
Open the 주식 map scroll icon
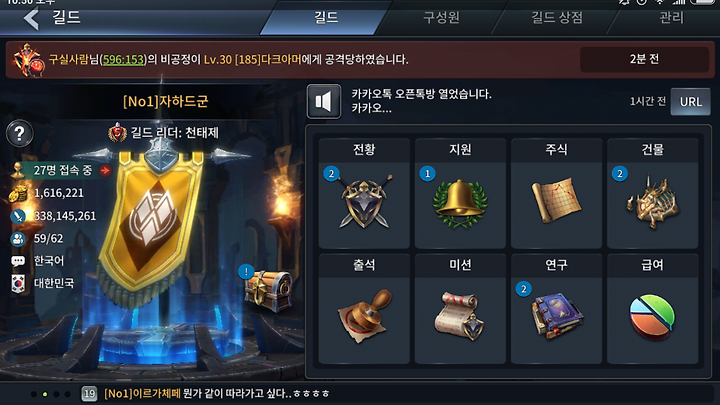pos(557,200)
